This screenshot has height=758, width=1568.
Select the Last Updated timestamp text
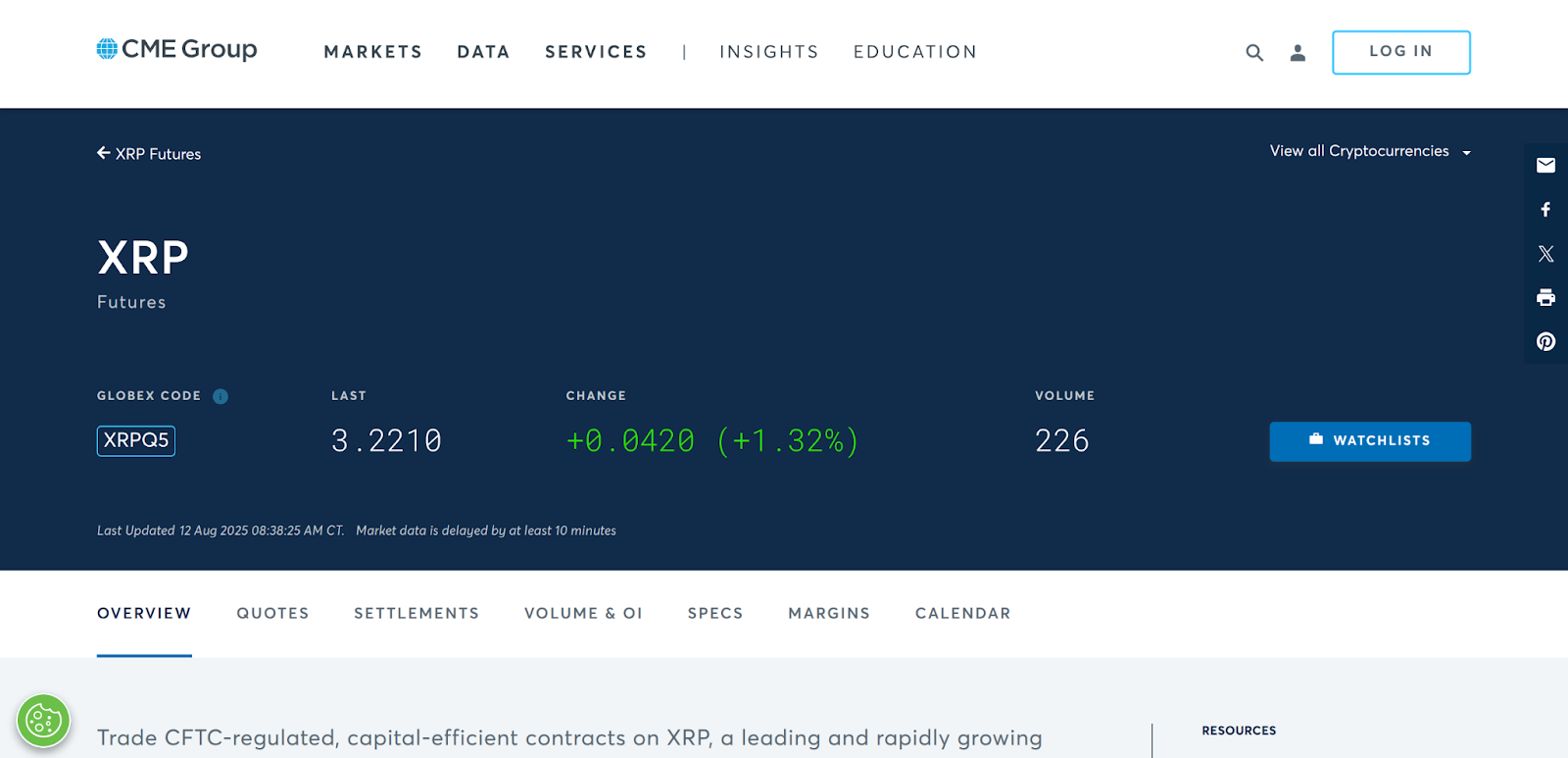[x=220, y=531]
